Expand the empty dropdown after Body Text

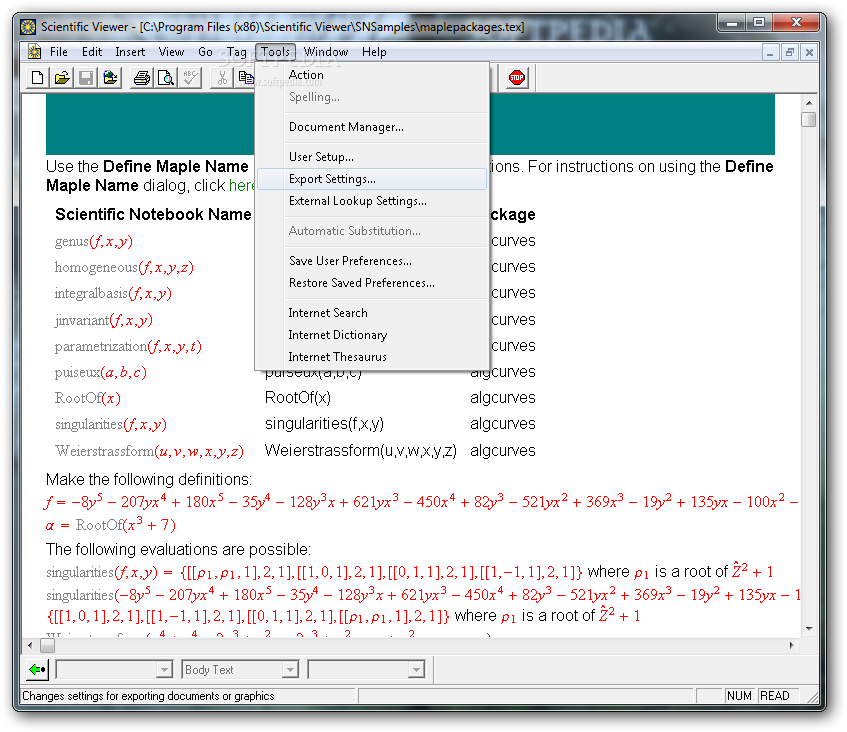tap(416, 670)
